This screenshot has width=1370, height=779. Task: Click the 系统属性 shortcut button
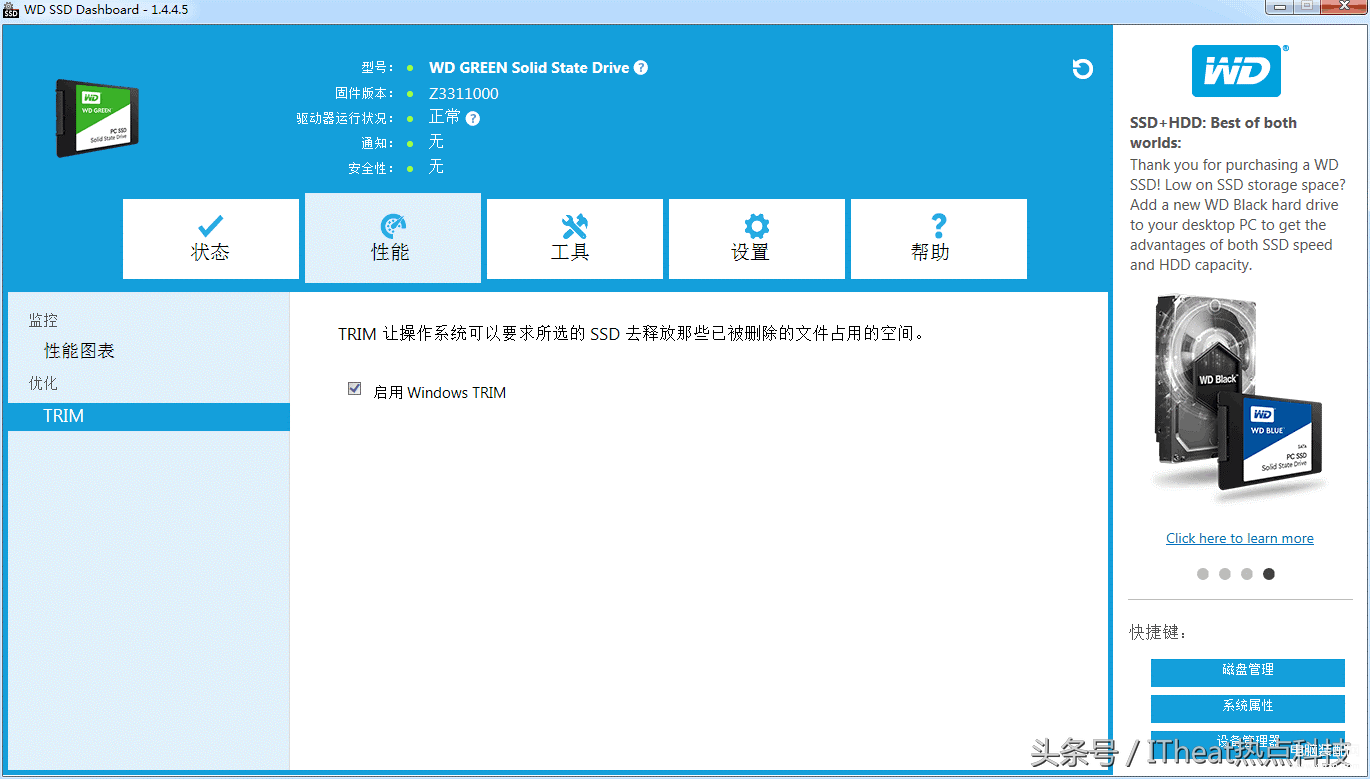tap(1248, 708)
